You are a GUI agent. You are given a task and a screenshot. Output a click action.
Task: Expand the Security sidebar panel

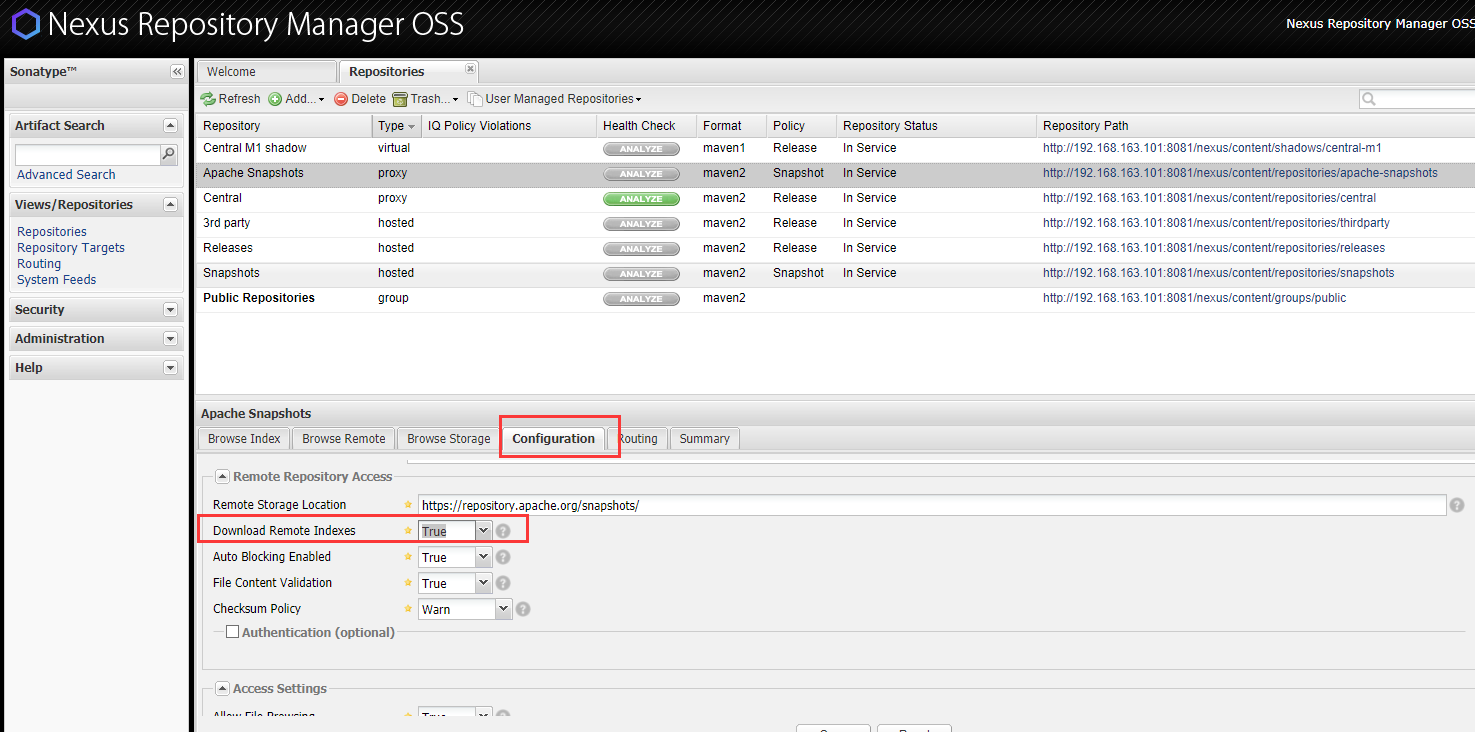click(x=170, y=310)
